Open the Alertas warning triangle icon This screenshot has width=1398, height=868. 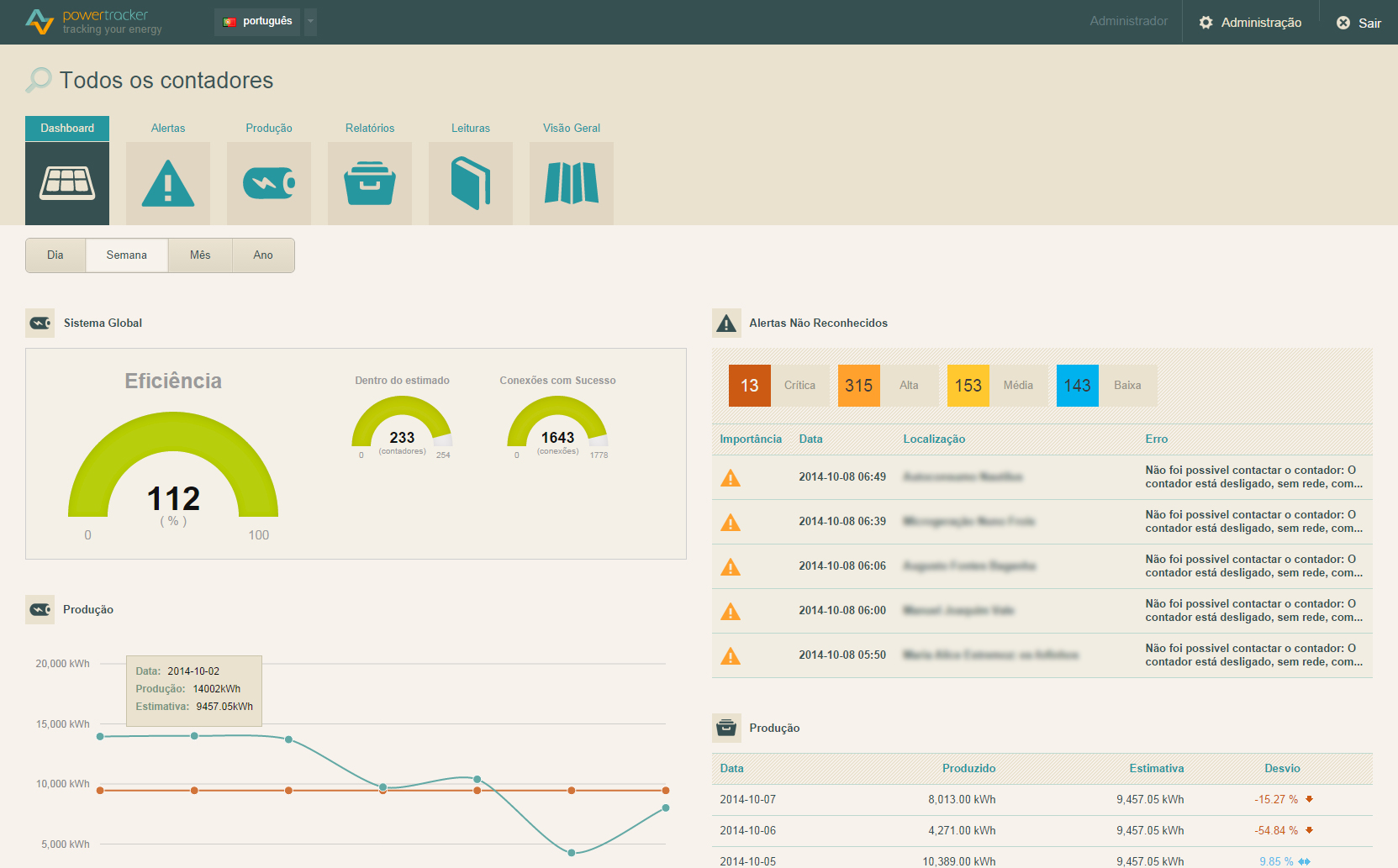click(168, 183)
